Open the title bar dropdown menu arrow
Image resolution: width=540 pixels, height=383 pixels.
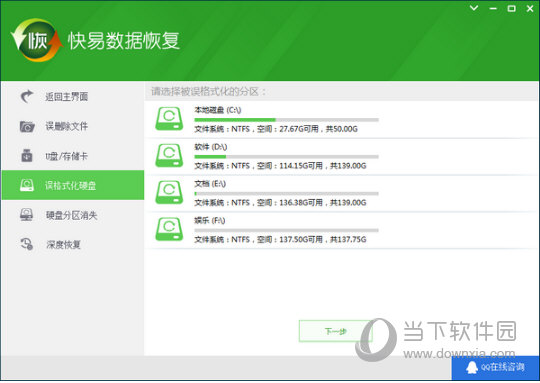[474, 8]
